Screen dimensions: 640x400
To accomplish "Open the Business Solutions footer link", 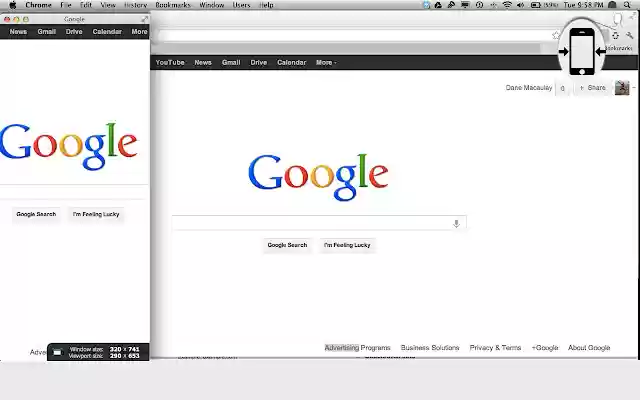I will click(430, 348).
